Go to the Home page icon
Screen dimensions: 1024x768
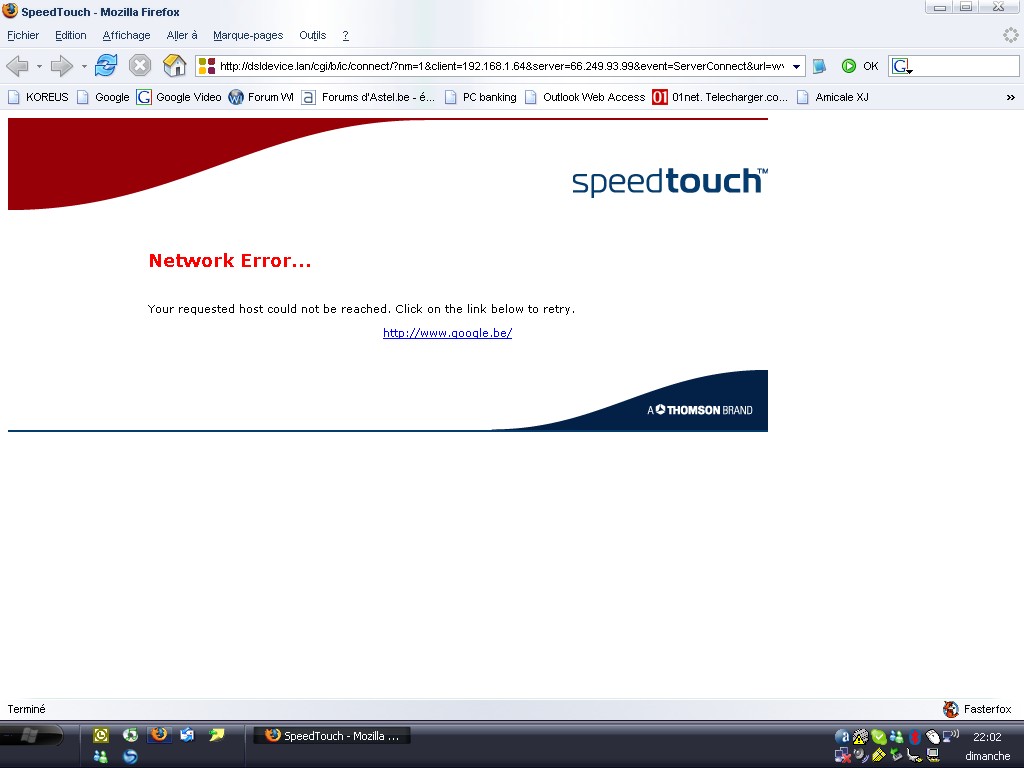(x=175, y=66)
